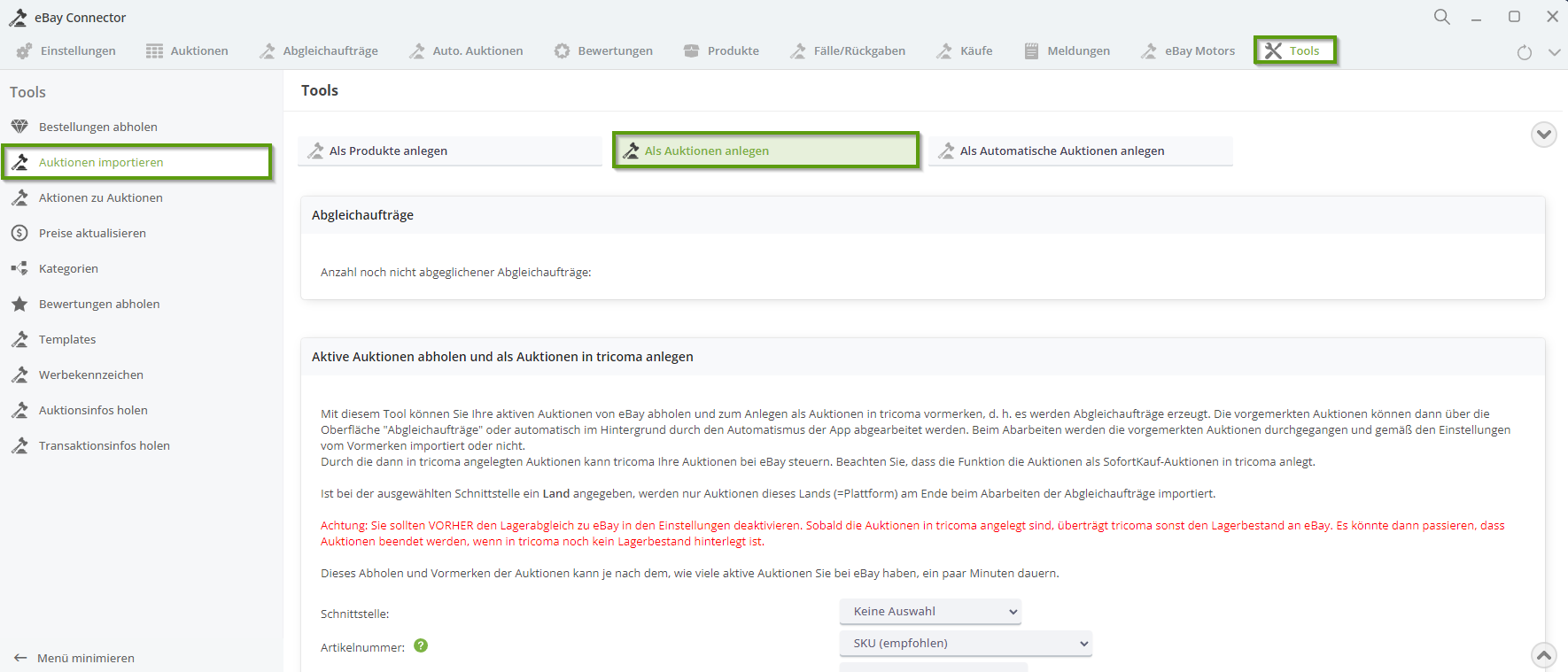
Task: Select Auktionen importieren in sidebar
Action: tap(136, 162)
